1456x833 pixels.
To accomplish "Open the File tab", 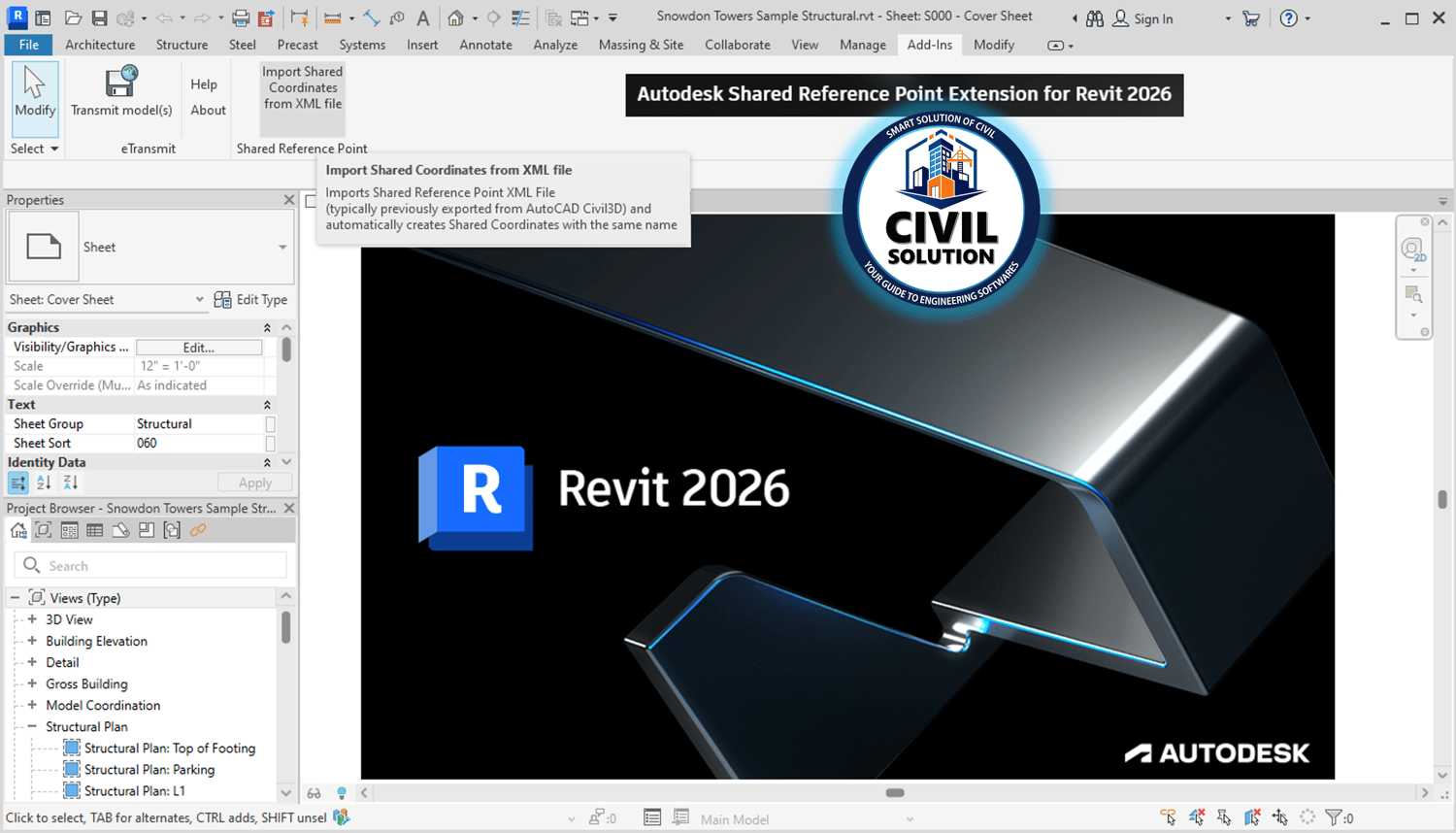I will (x=29, y=45).
